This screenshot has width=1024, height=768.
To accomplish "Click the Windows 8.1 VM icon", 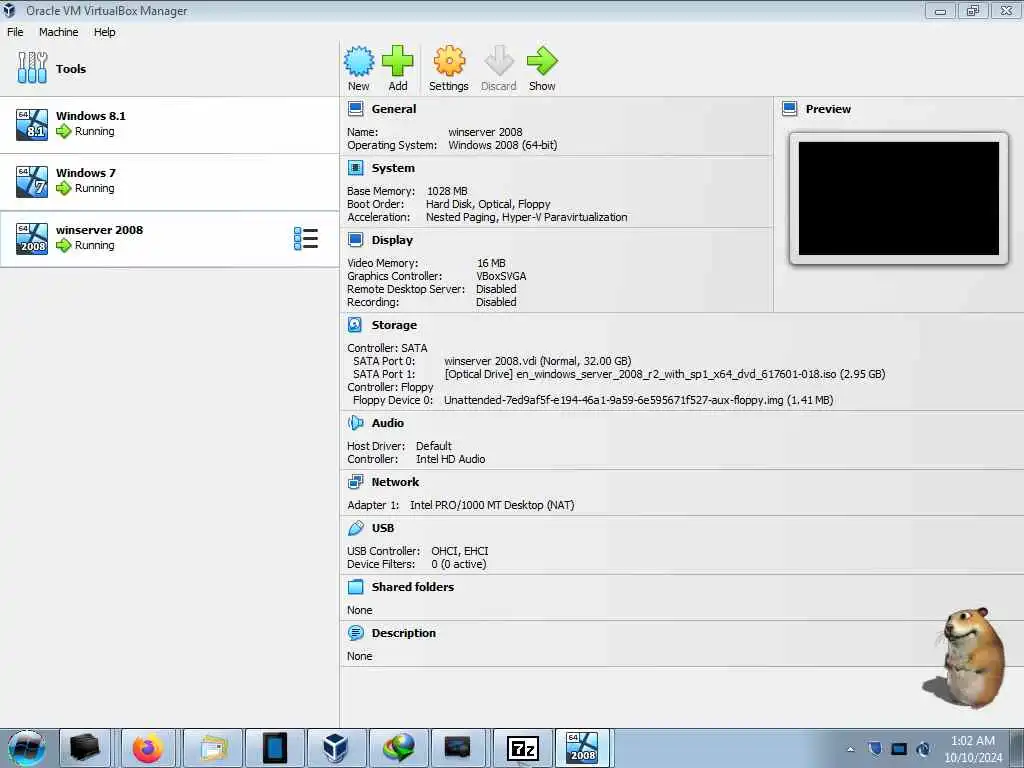I will click(x=32, y=125).
